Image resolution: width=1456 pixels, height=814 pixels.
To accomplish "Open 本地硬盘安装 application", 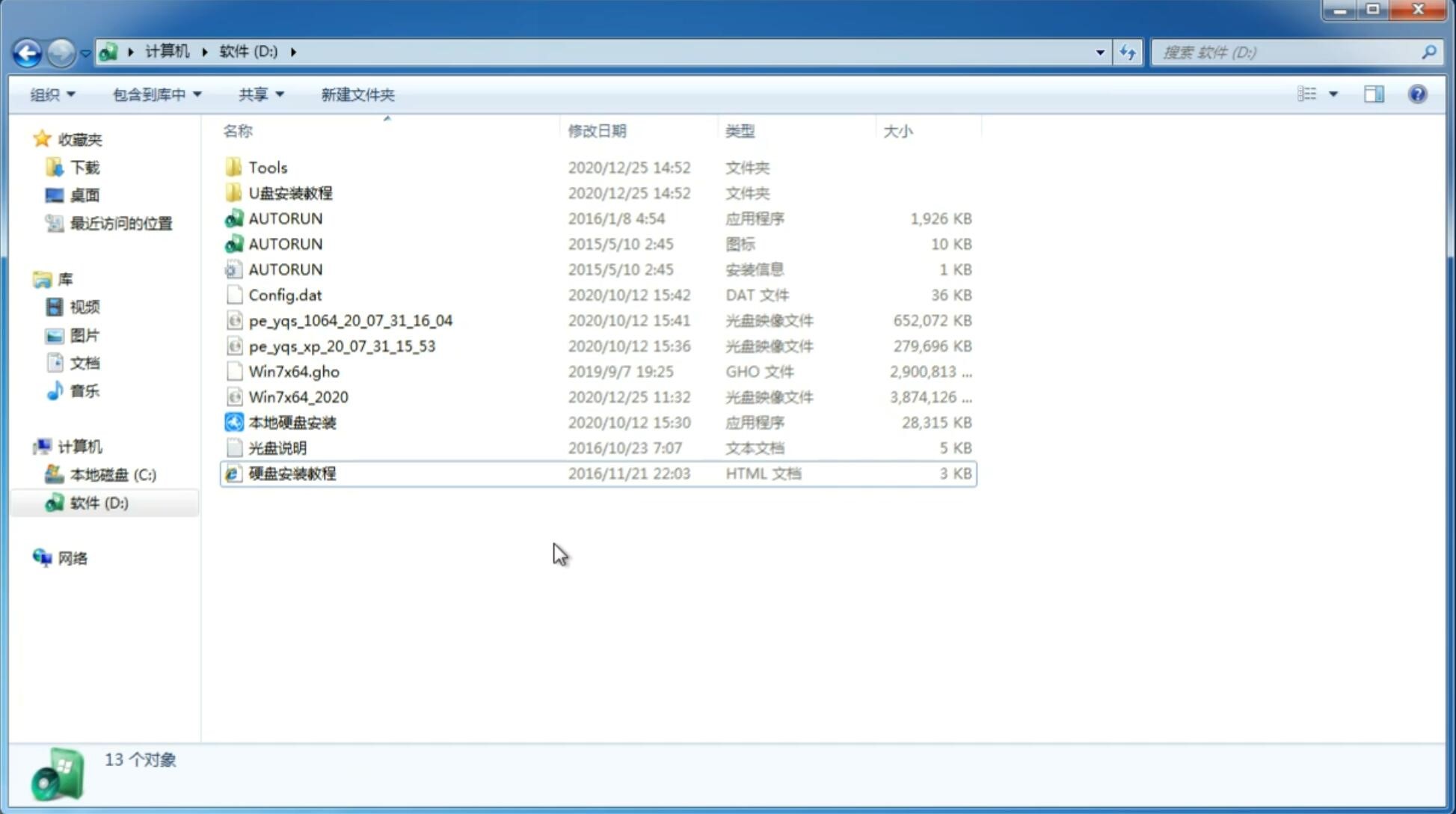I will tap(292, 422).
